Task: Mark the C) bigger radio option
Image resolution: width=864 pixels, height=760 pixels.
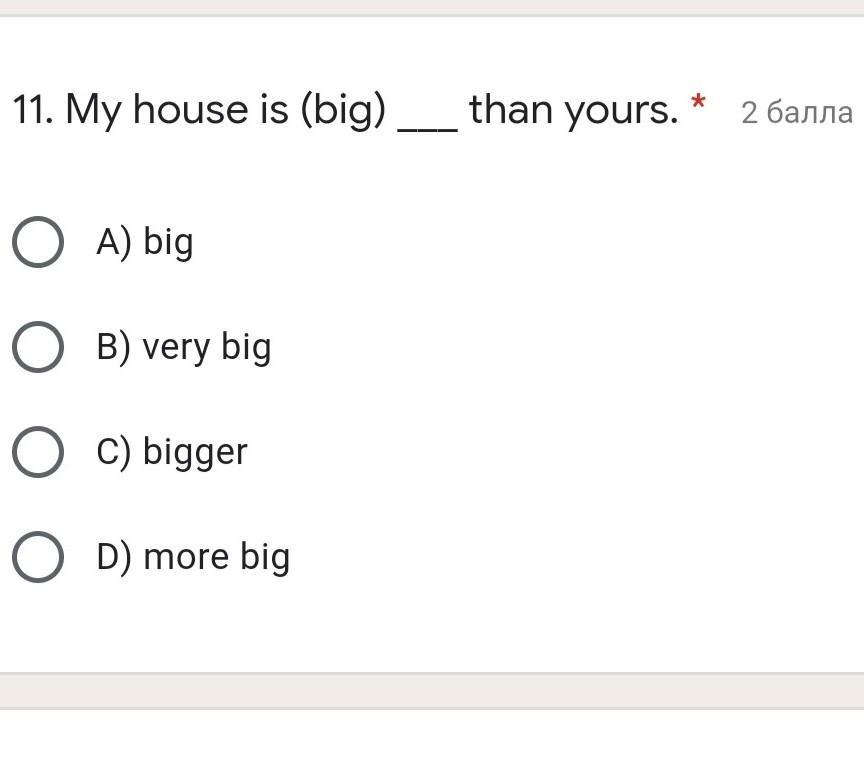Action: tap(38, 452)
